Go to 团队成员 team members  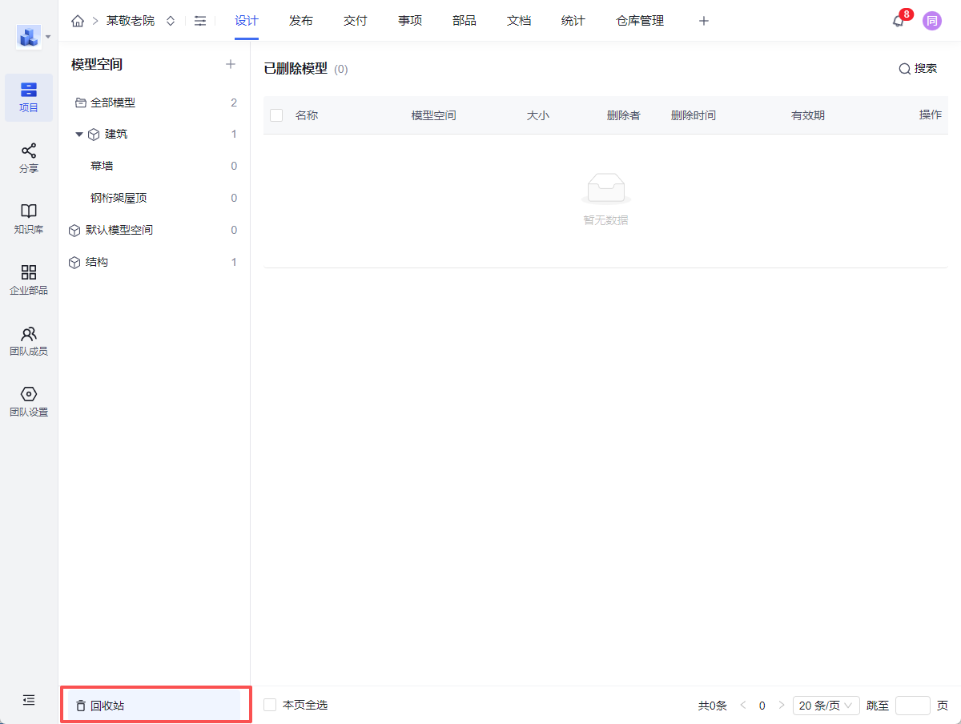click(x=29, y=340)
